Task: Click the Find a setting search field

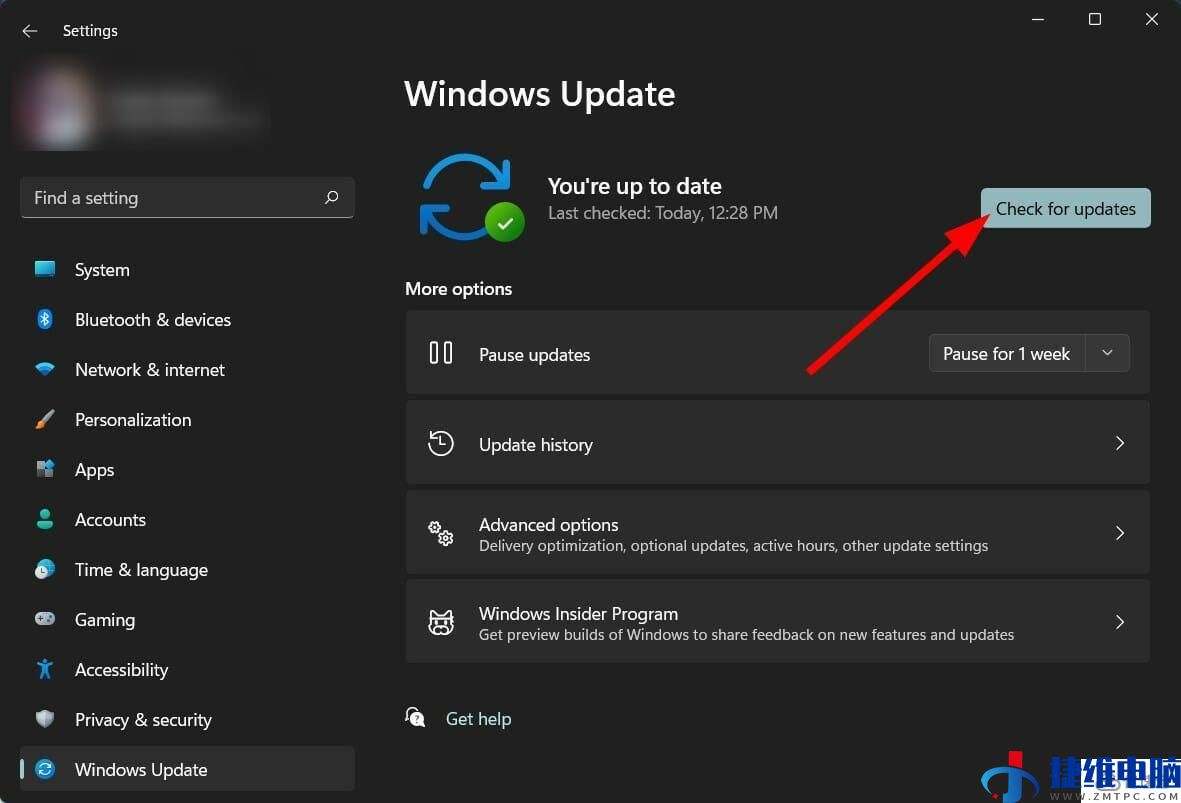Action: pyautogui.click(x=187, y=197)
